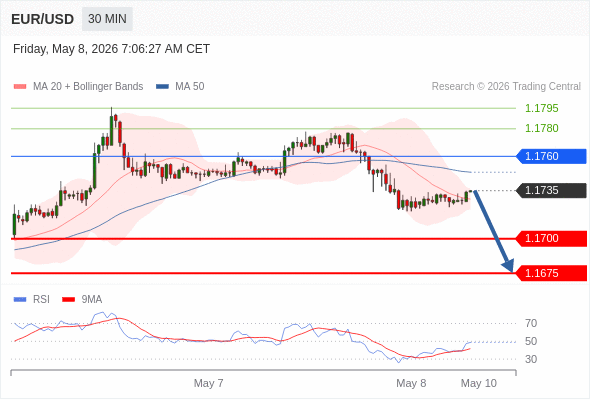Click the MA 20 + Bollinger Bands swatch

tap(20, 87)
